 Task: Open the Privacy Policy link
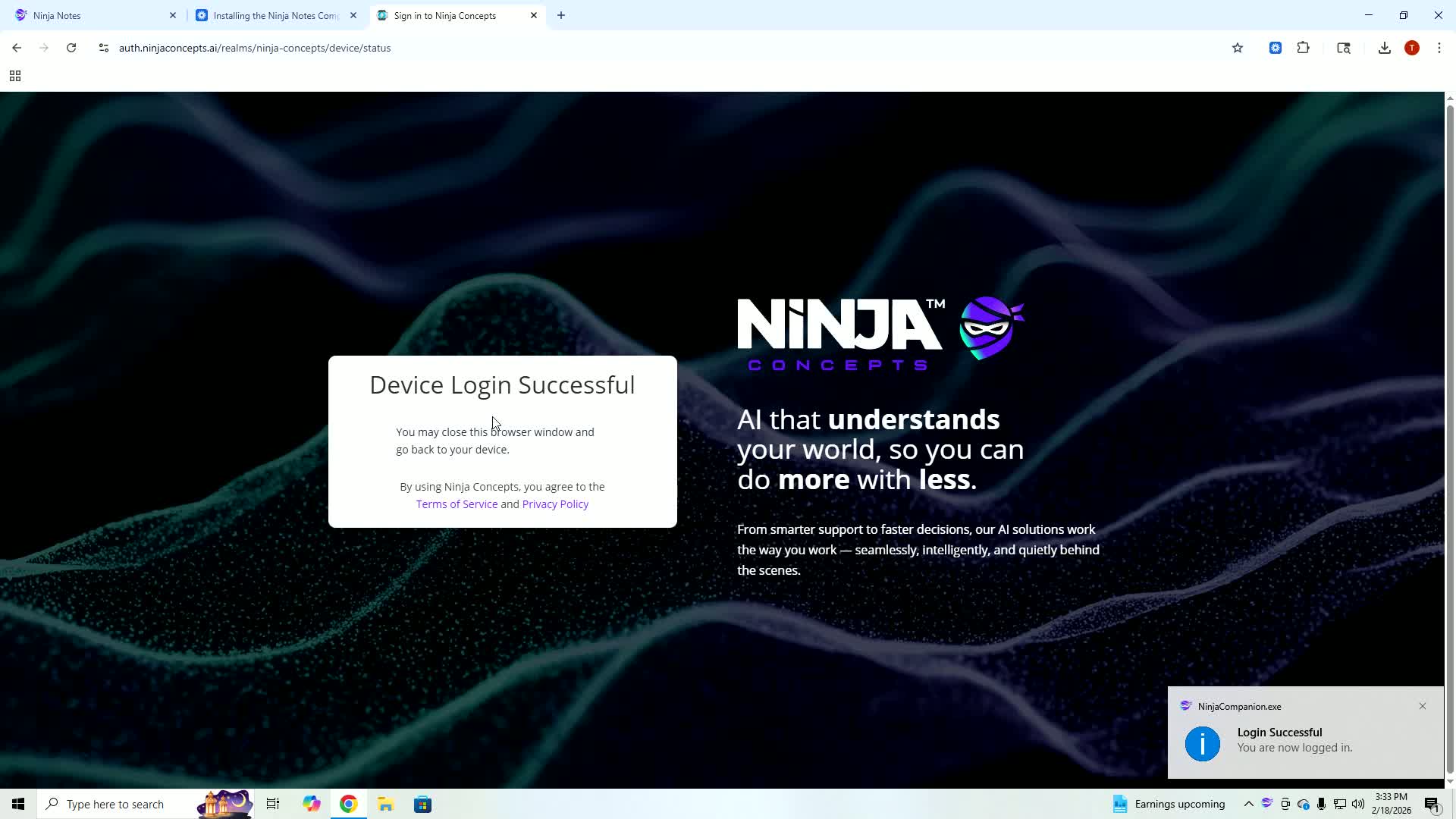coord(555,504)
